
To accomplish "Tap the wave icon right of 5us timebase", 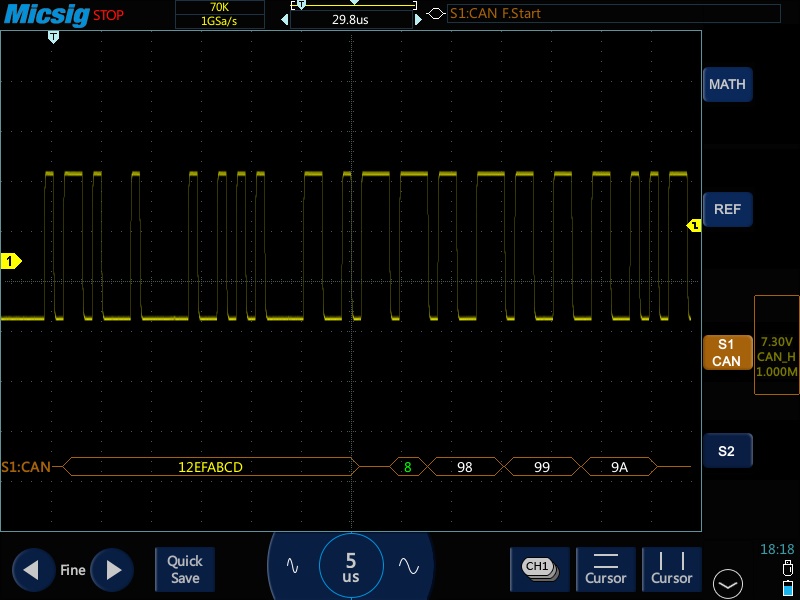I will pos(408,565).
